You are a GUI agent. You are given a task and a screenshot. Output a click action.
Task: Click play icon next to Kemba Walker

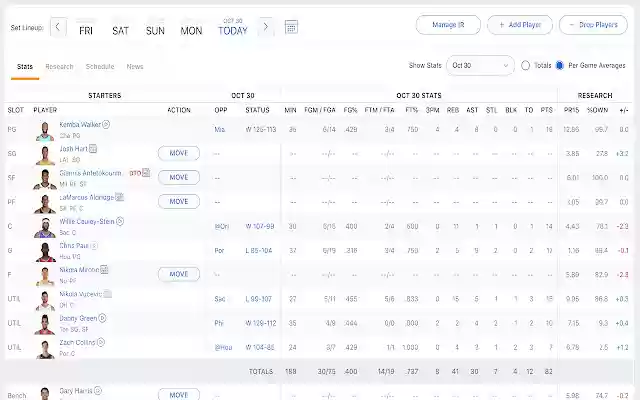click(x=106, y=124)
